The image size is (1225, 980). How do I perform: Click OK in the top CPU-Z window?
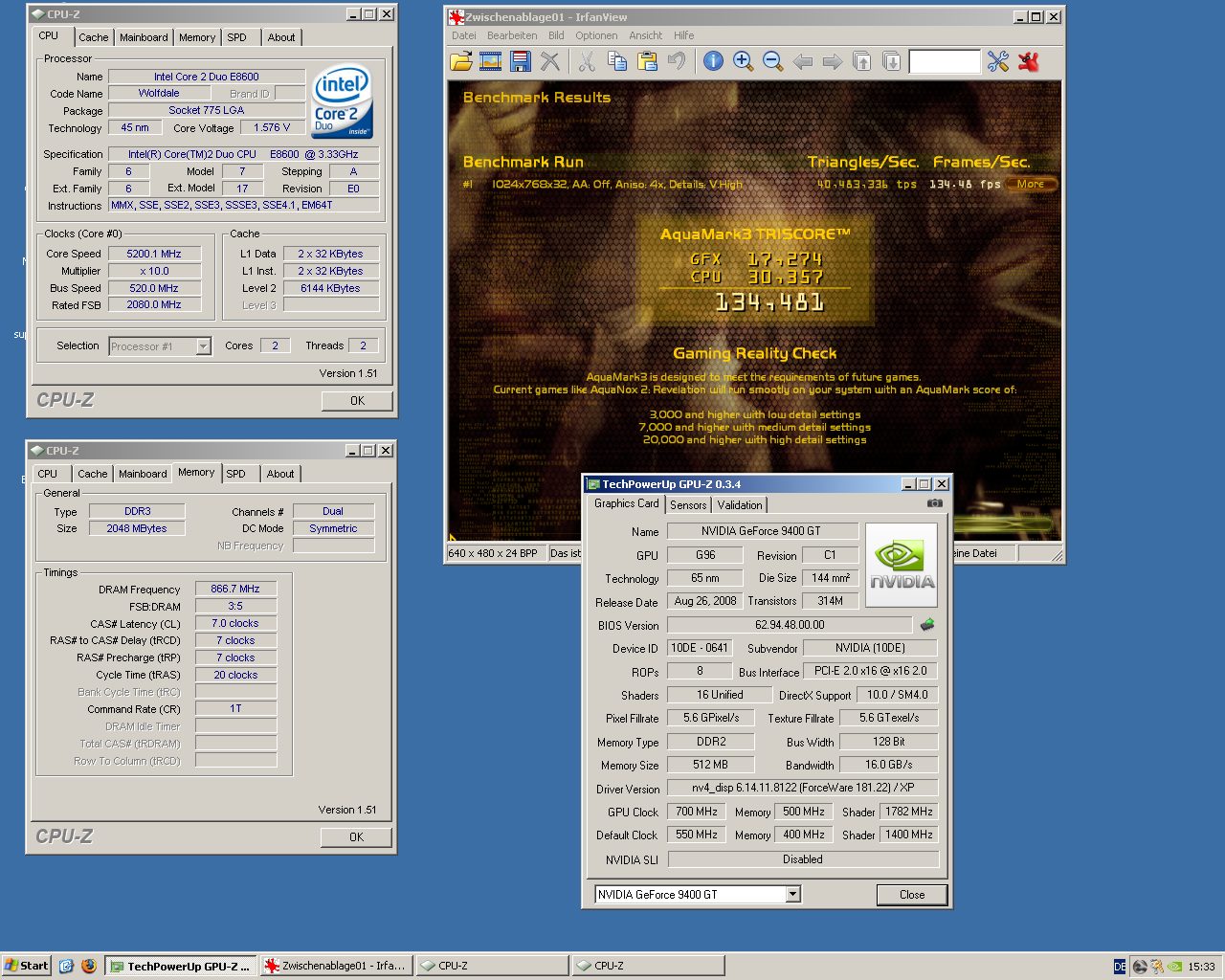(x=357, y=401)
